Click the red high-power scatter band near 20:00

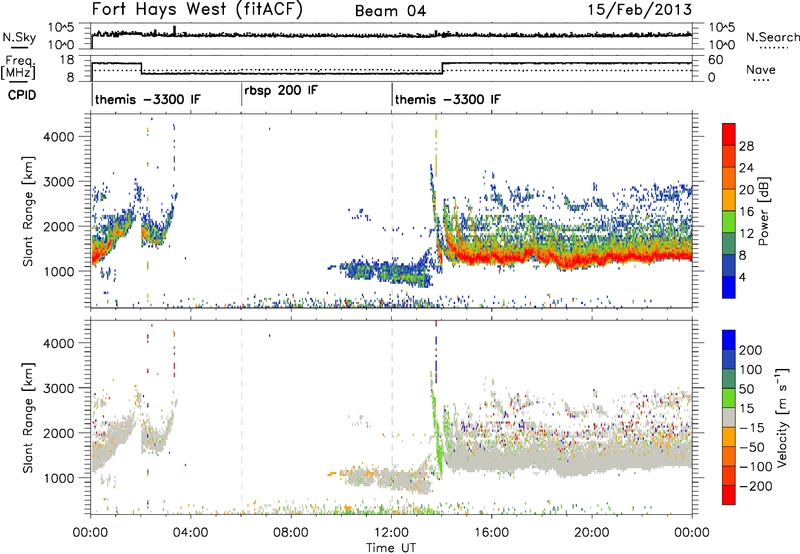pos(592,258)
